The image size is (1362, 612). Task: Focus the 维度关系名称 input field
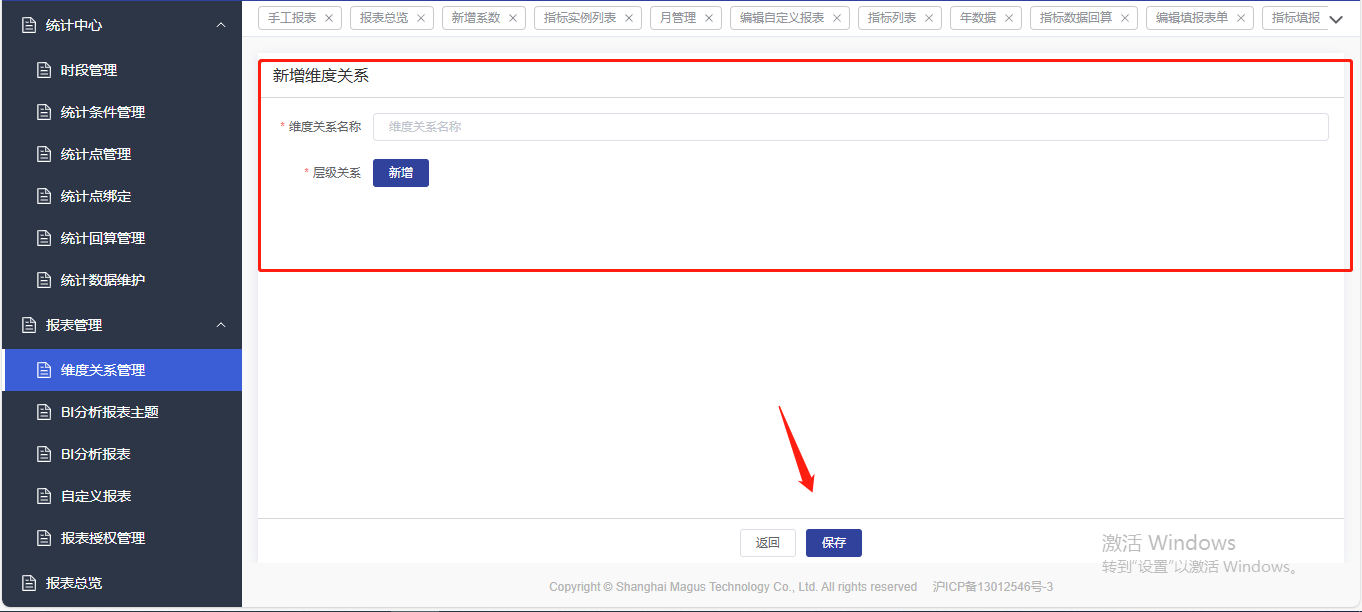tap(850, 127)
